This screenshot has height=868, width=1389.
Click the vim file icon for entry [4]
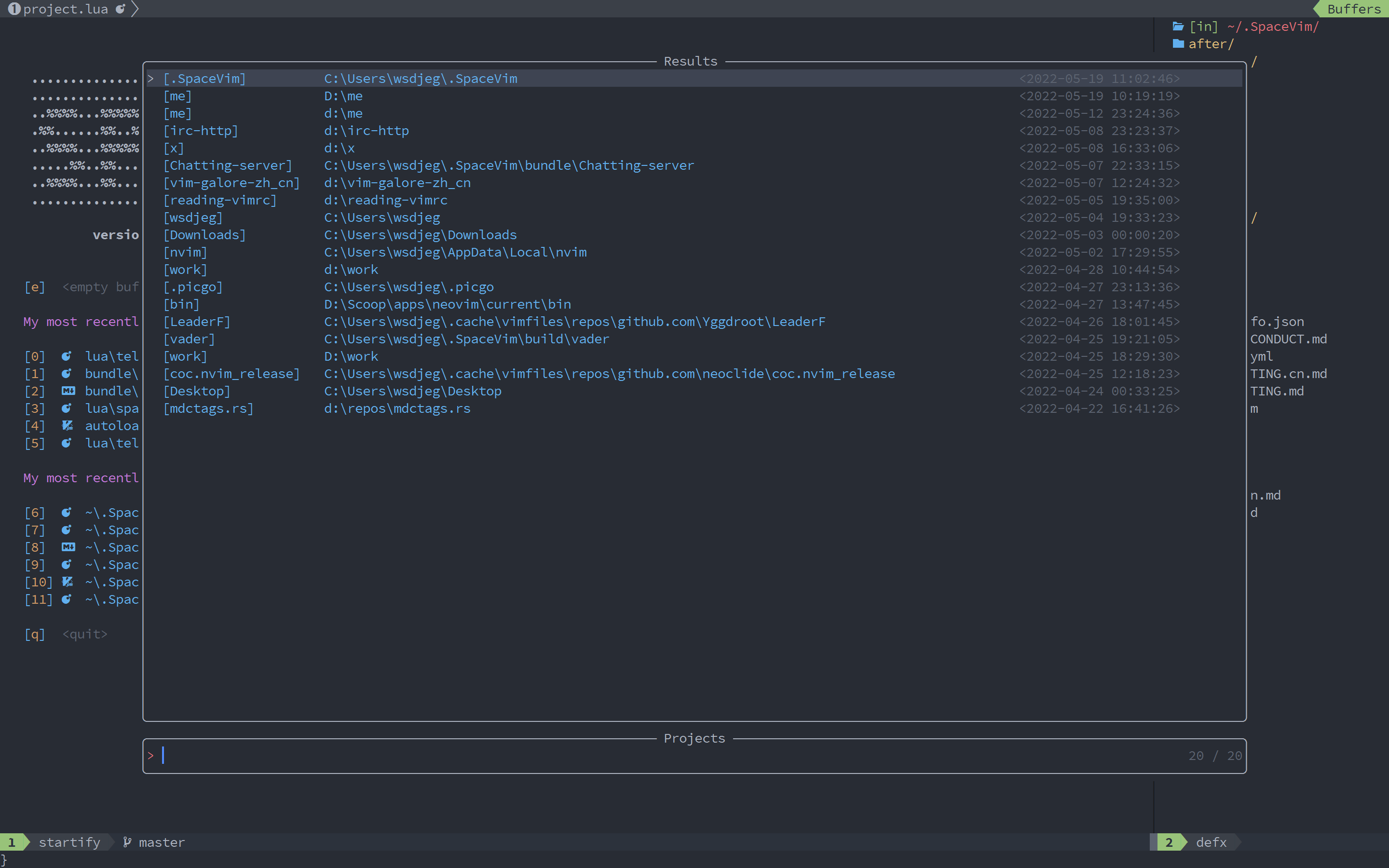(67, 425)
